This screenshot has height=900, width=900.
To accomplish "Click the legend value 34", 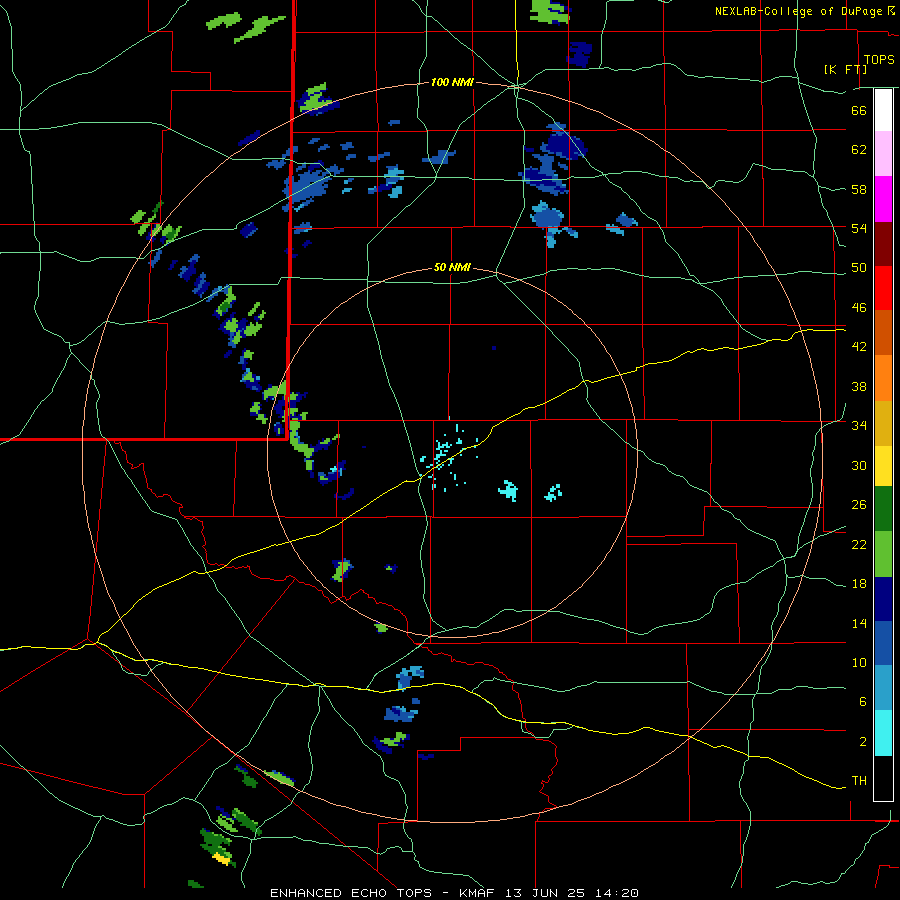I will point(859,425).
